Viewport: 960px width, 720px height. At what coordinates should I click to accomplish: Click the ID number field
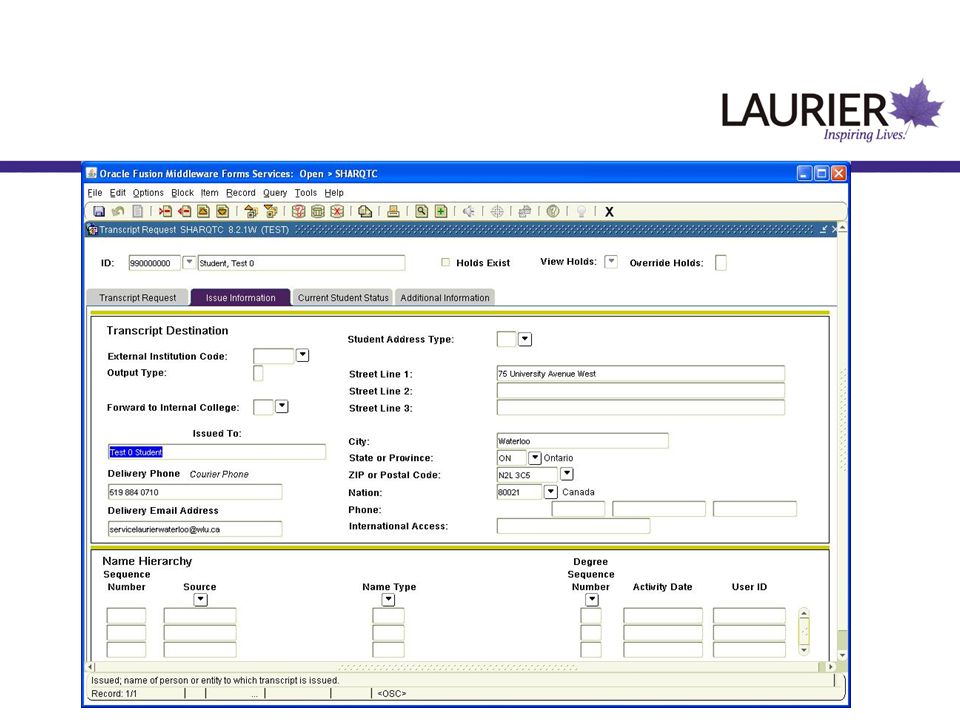[x=154, y=263]
